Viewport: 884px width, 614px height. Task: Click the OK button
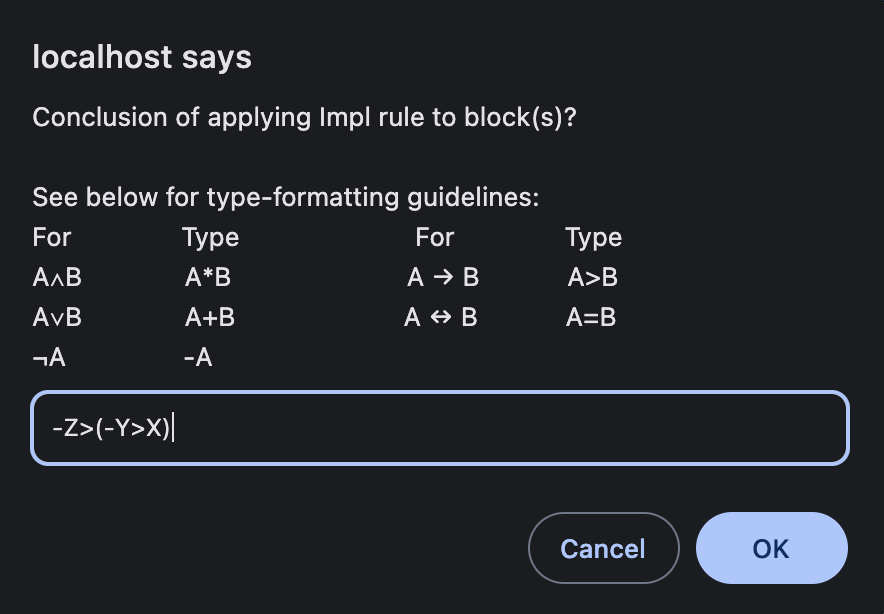click(771, 548)
